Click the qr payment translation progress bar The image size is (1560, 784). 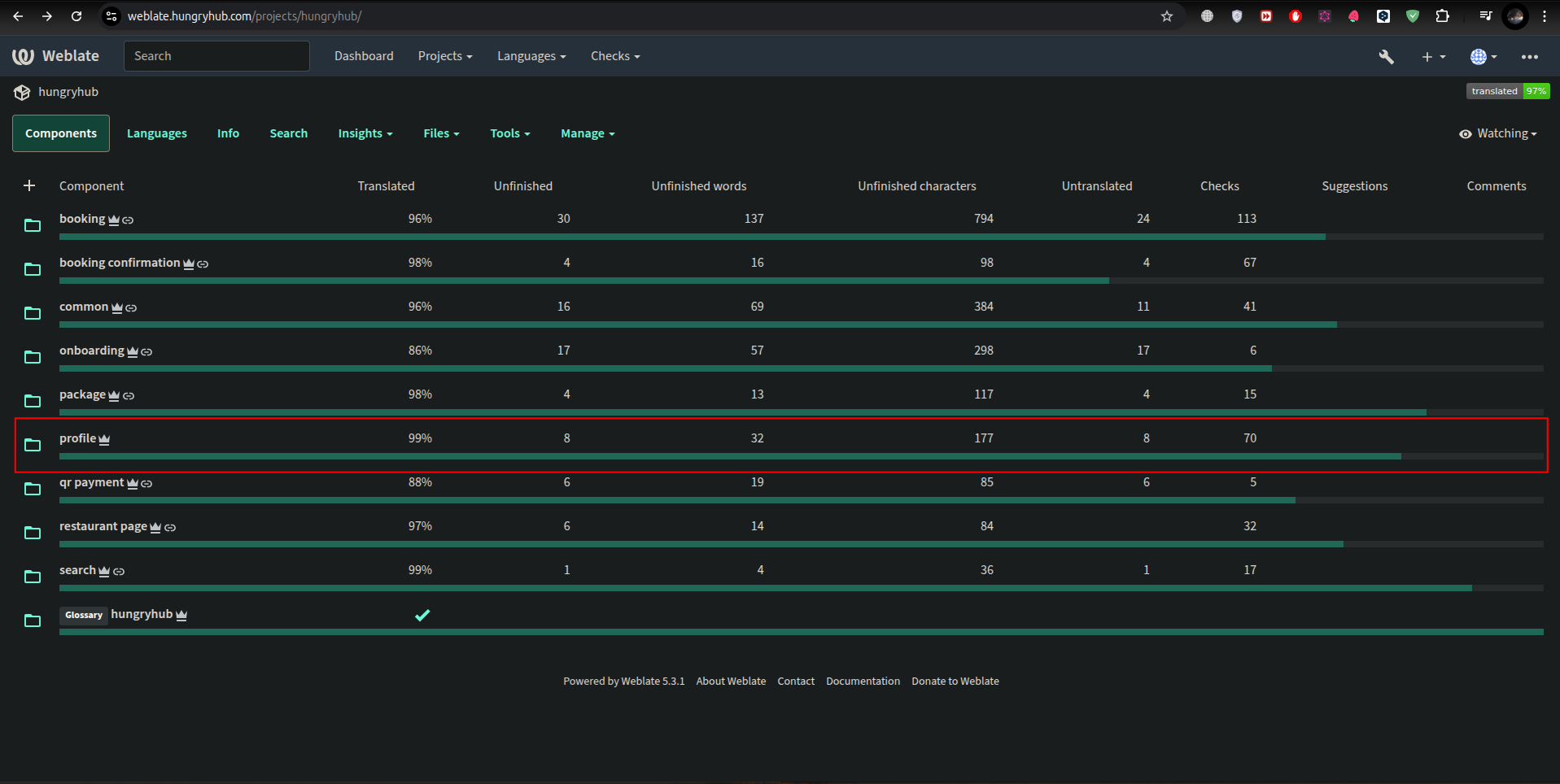[x=675, y=500]
